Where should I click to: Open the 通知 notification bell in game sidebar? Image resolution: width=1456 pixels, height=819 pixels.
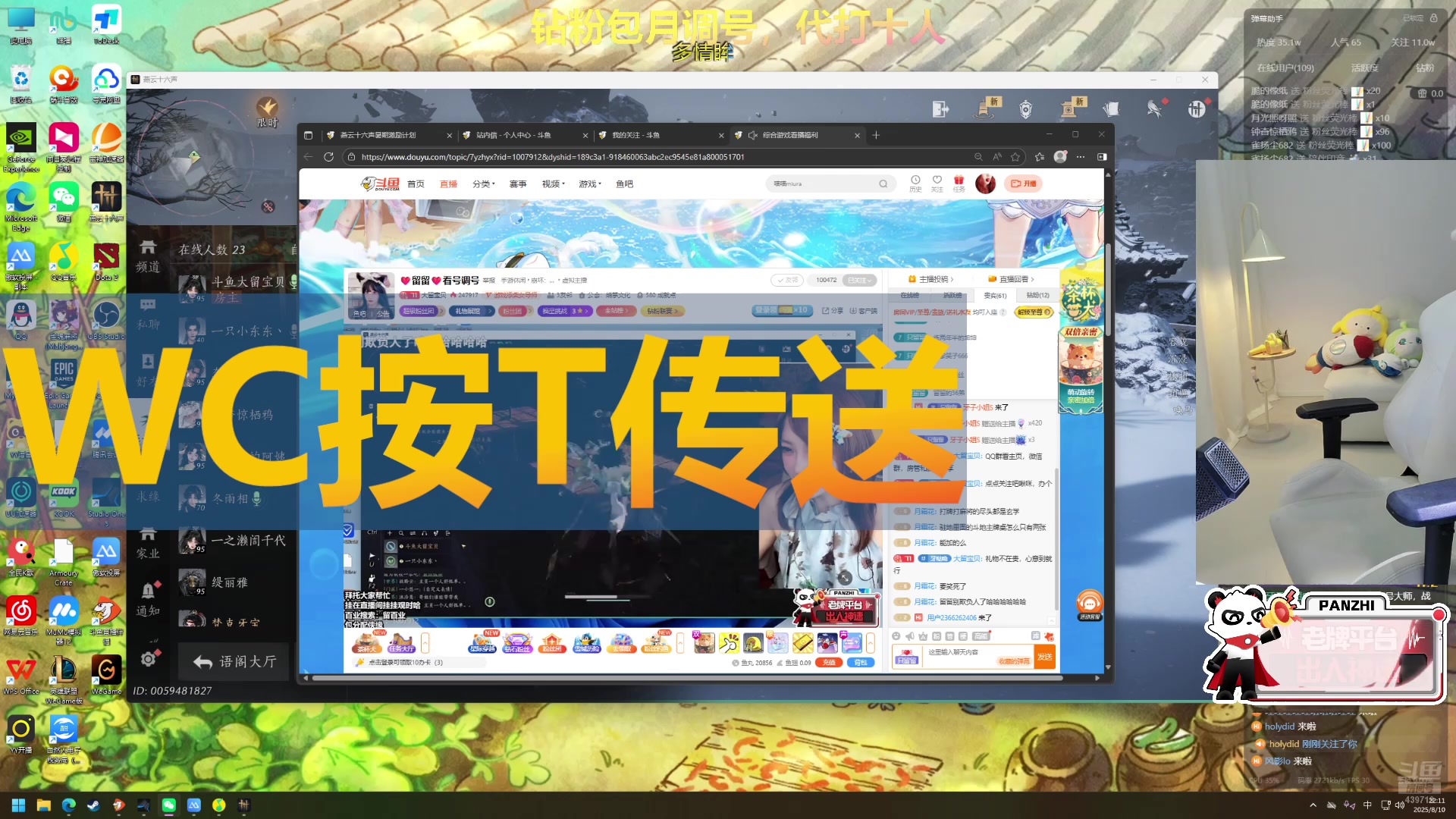(x=148, y=599)
